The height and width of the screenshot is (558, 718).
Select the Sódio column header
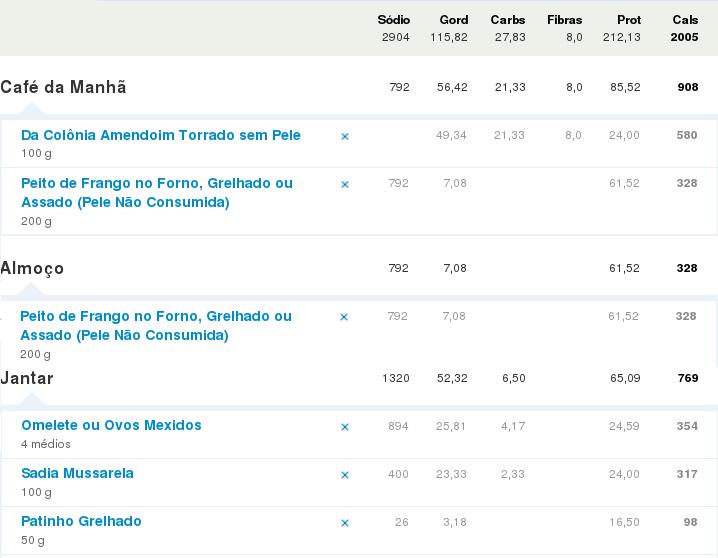pyautogui.click(x=393, y=20)
